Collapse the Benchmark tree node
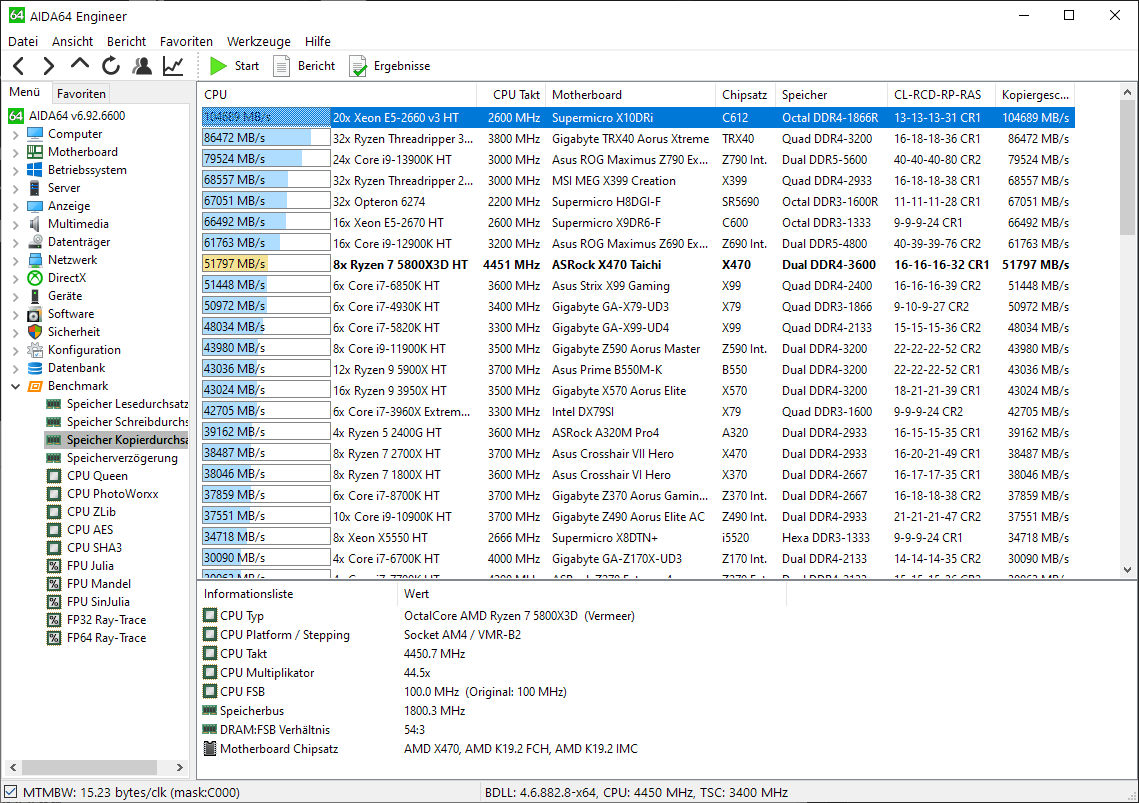The width and height of the screenshot is (1139, 803). (x=15, y=387)
